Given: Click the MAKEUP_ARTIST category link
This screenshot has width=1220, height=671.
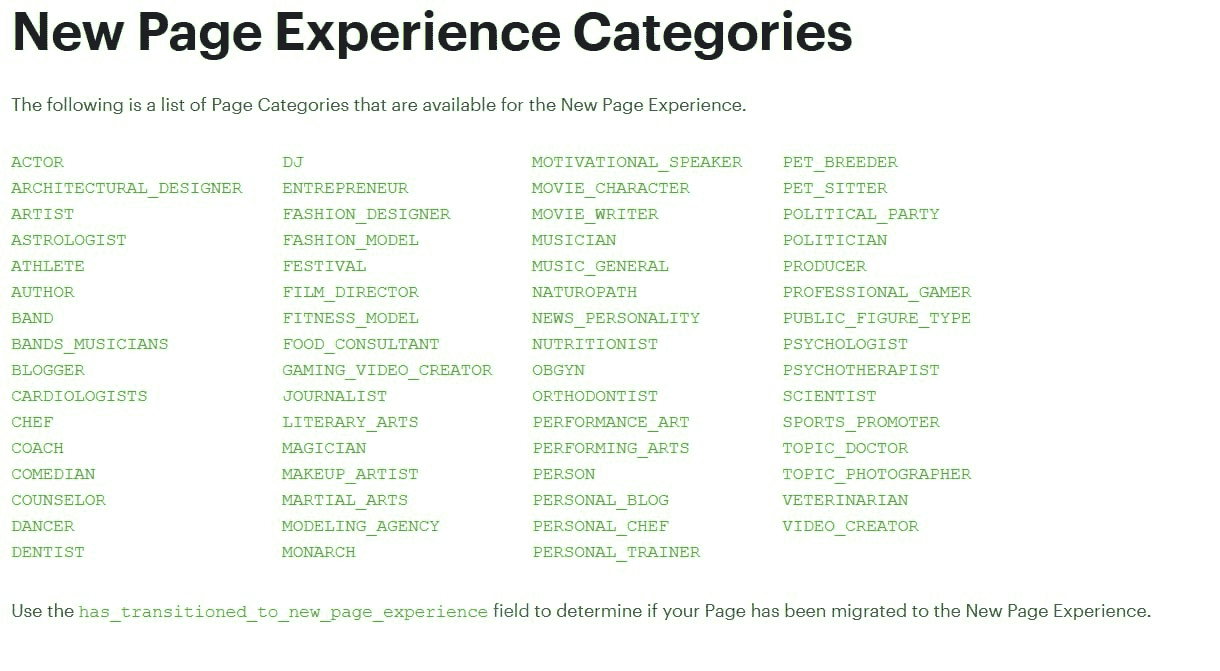Looking at the screenshot, I should point(350,474).
